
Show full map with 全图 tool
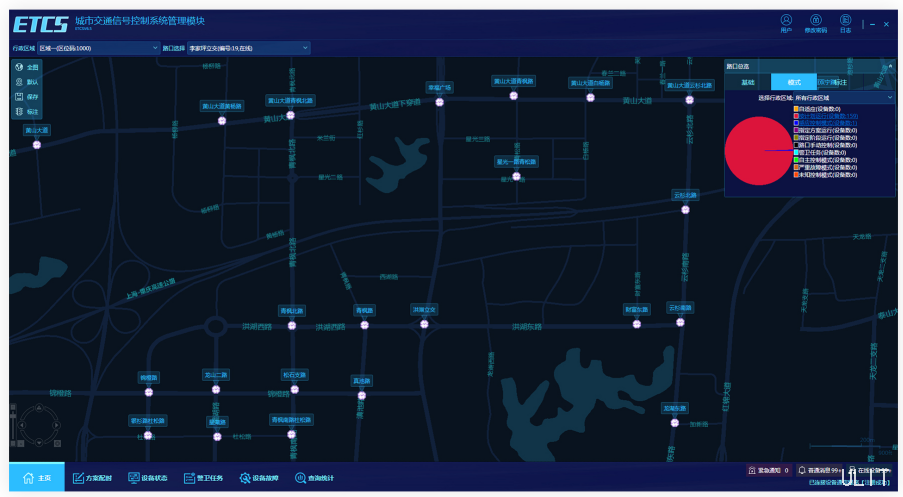click(x=27, y=67)
